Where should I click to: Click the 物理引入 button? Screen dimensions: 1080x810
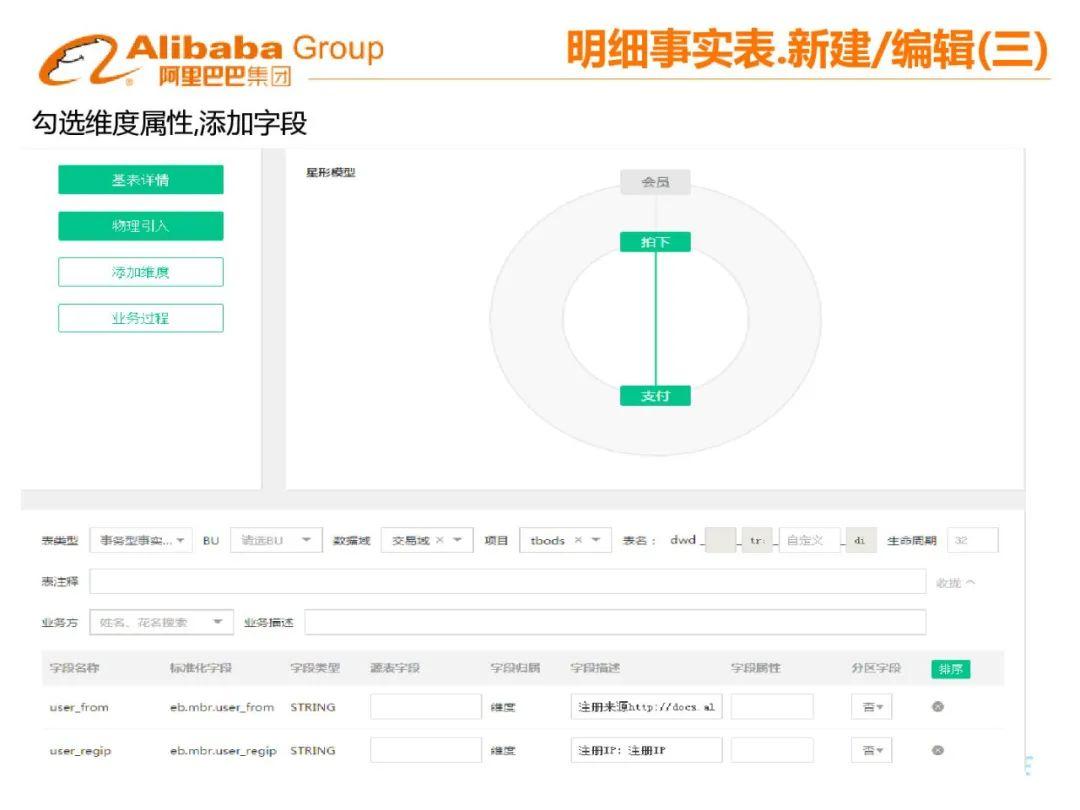141,226
